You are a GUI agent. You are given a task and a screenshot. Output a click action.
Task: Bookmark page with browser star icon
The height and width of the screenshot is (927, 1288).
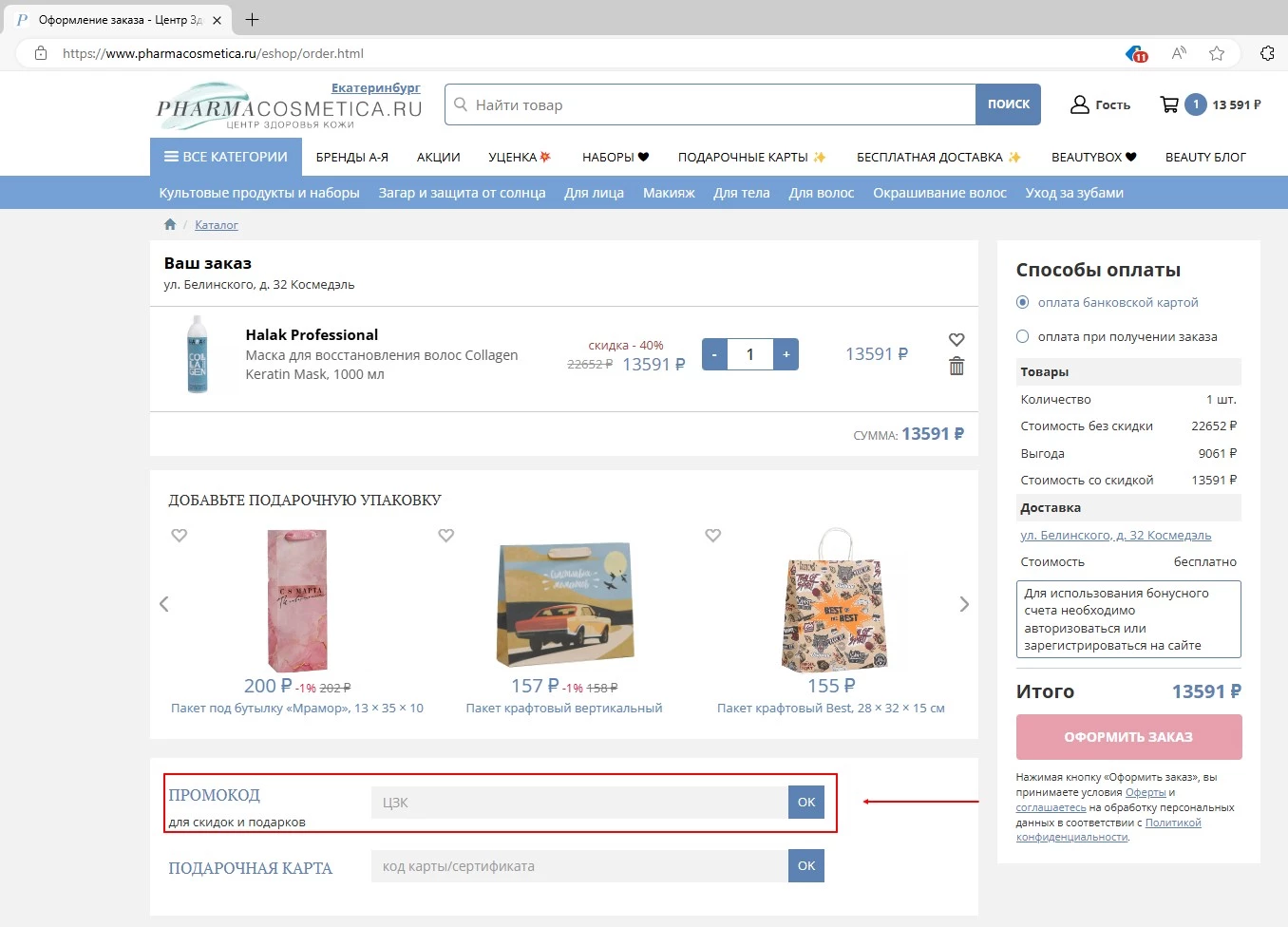(x=1217, y=53)
